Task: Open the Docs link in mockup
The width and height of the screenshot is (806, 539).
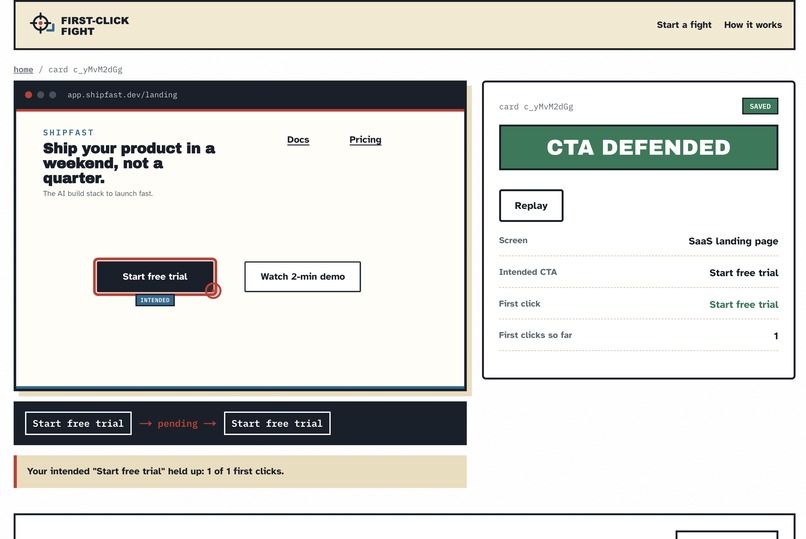Action: 298,140
